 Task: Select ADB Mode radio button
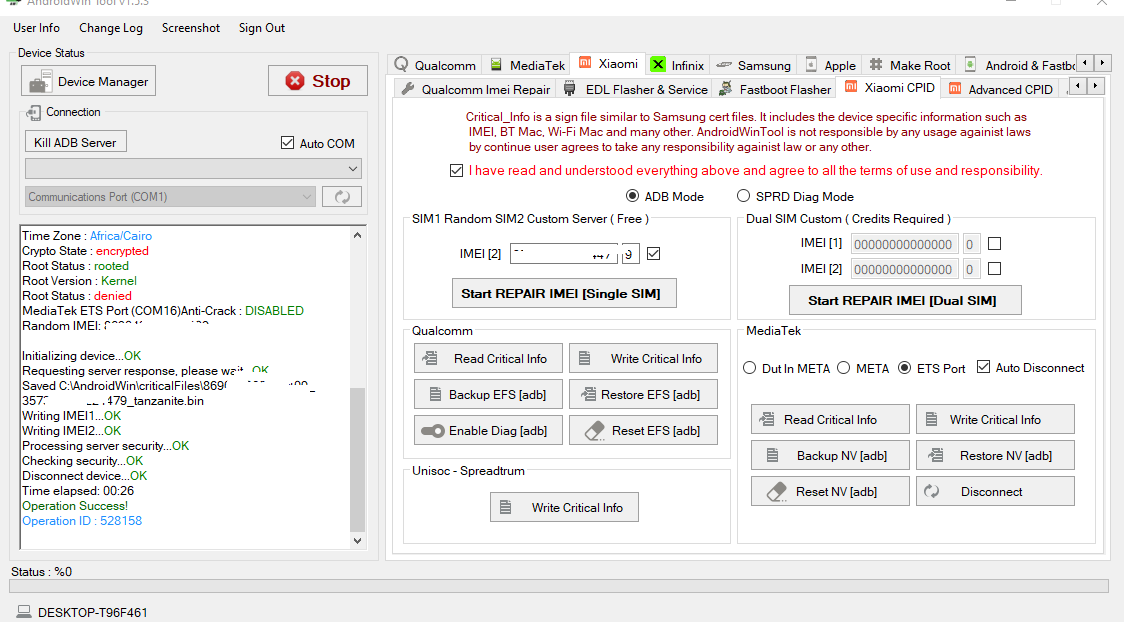(632, 196)
